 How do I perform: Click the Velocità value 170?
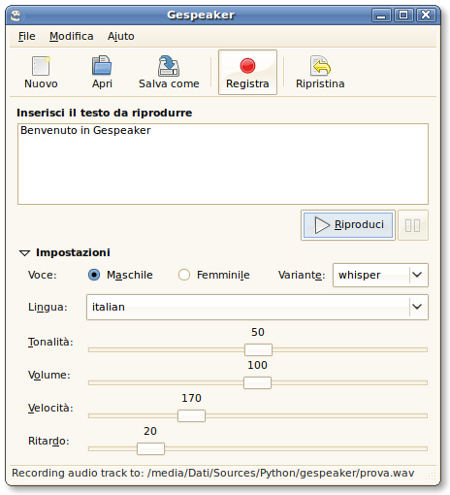(x=191, y=398)
